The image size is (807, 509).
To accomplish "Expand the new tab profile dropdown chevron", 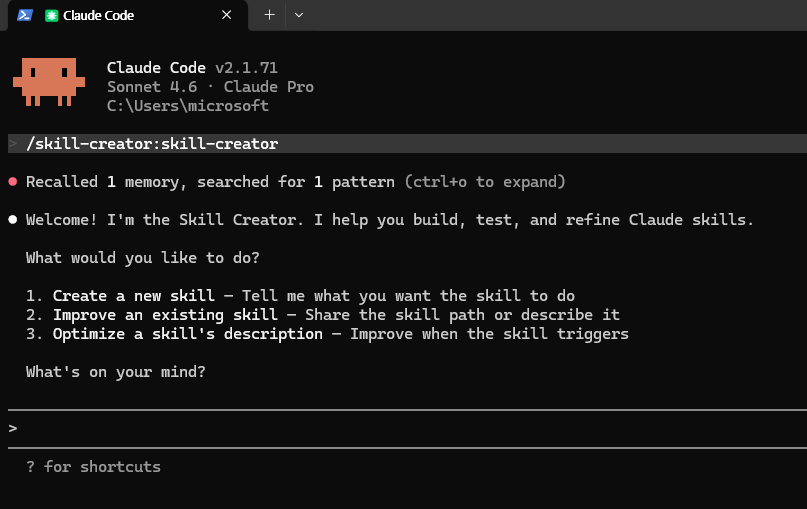I will pyautogui.click(x=299, y=15).
